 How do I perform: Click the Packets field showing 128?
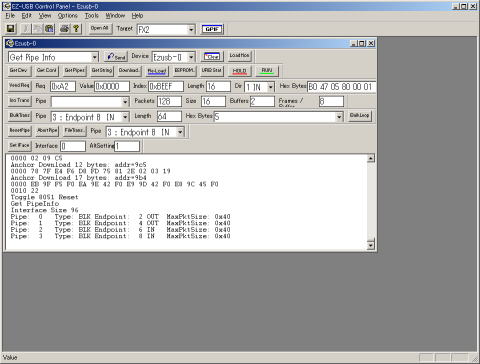(169, 101)
